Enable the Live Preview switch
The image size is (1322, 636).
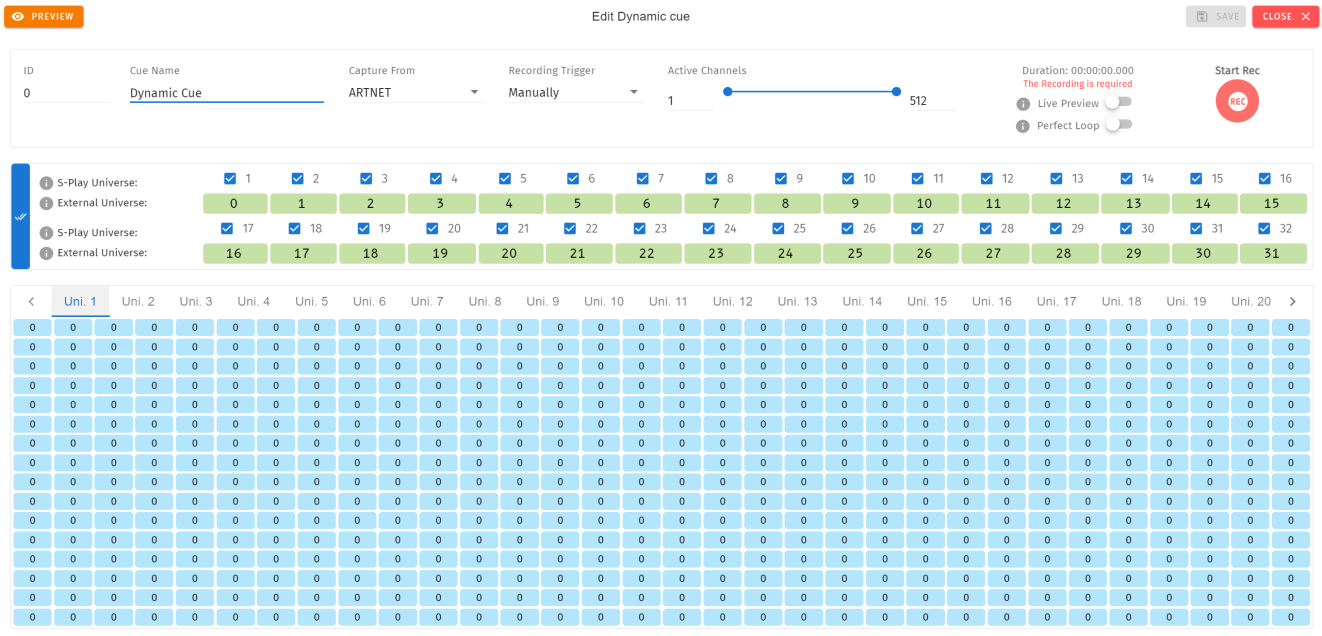[1119, 102]
